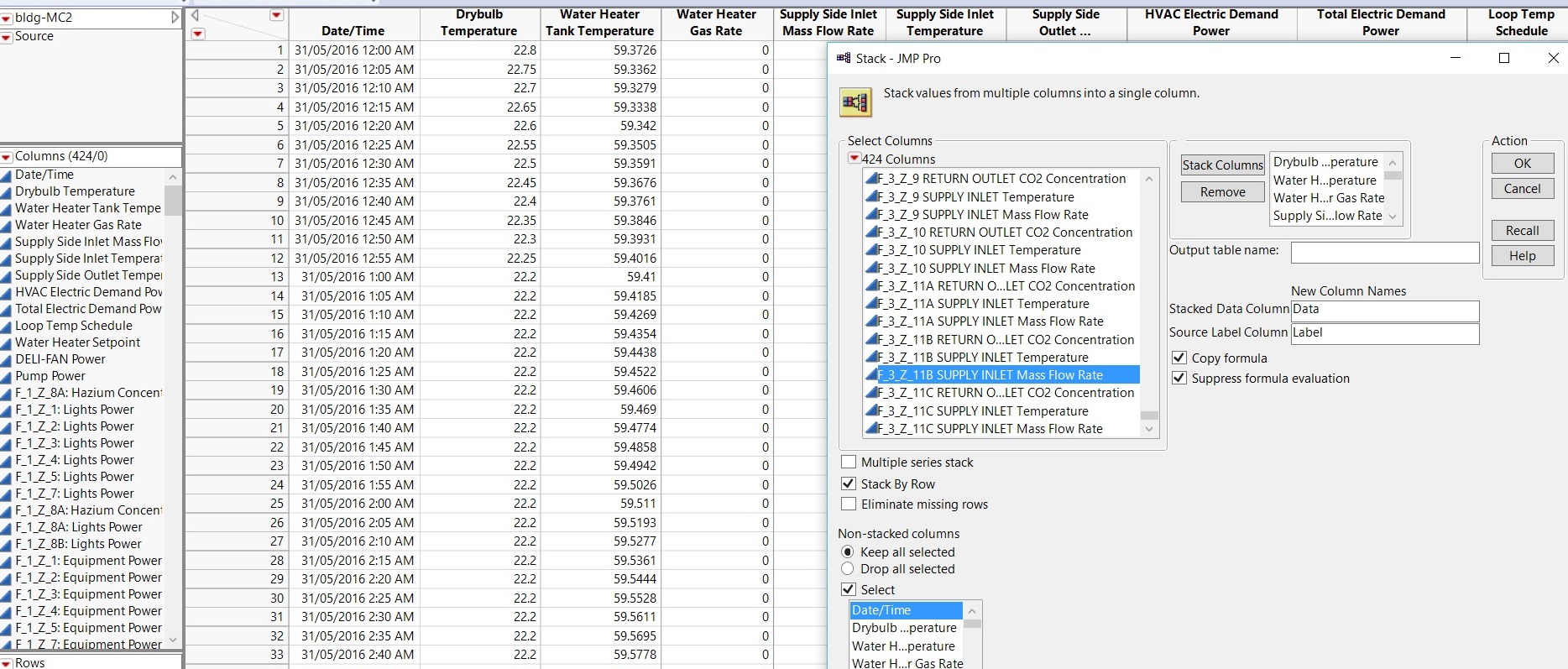Click icon of F_3_Z_9 RETURN OUTLET CO2 Concentration

[x=871, y=179]
